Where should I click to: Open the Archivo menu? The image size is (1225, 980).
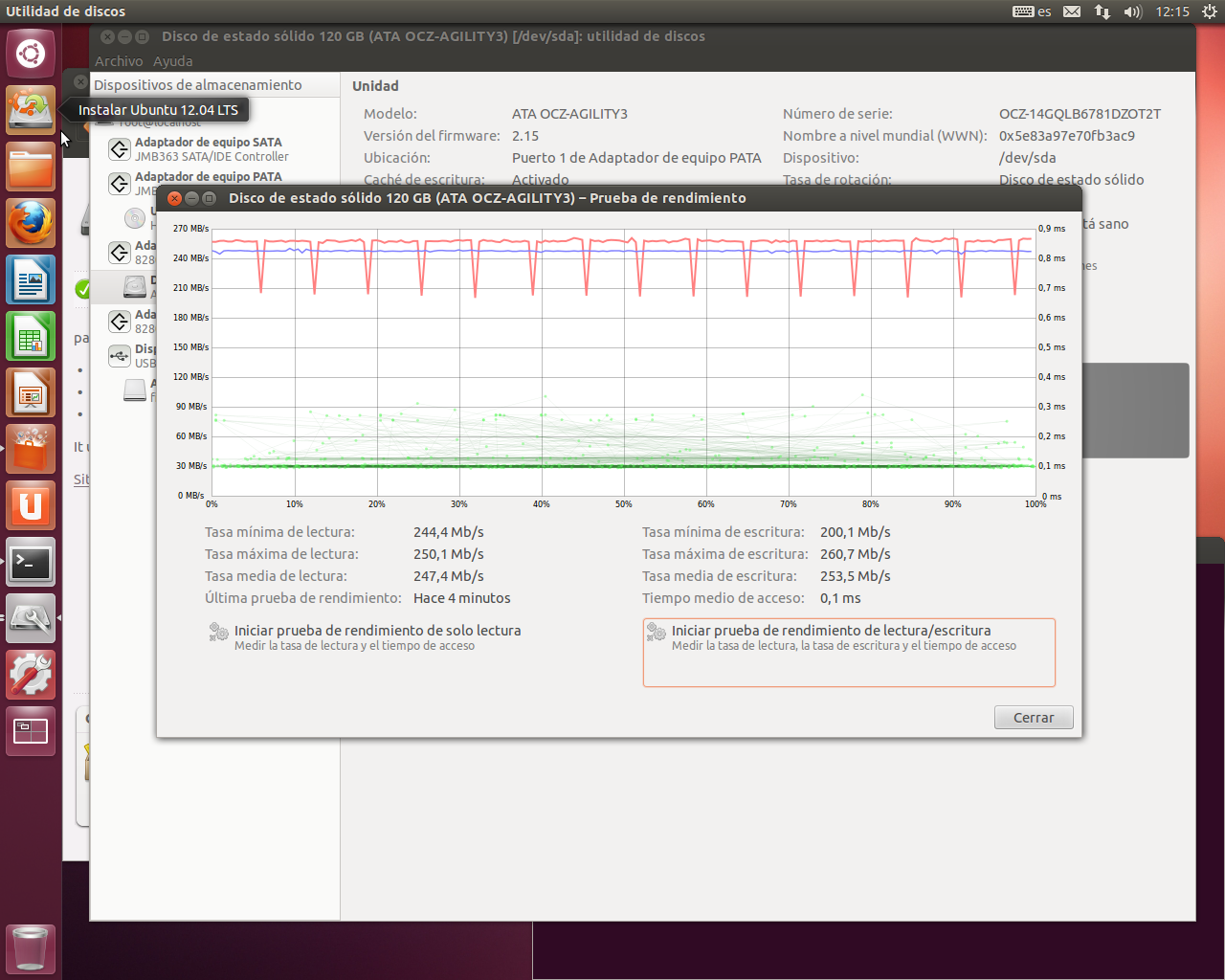point(119,61)
